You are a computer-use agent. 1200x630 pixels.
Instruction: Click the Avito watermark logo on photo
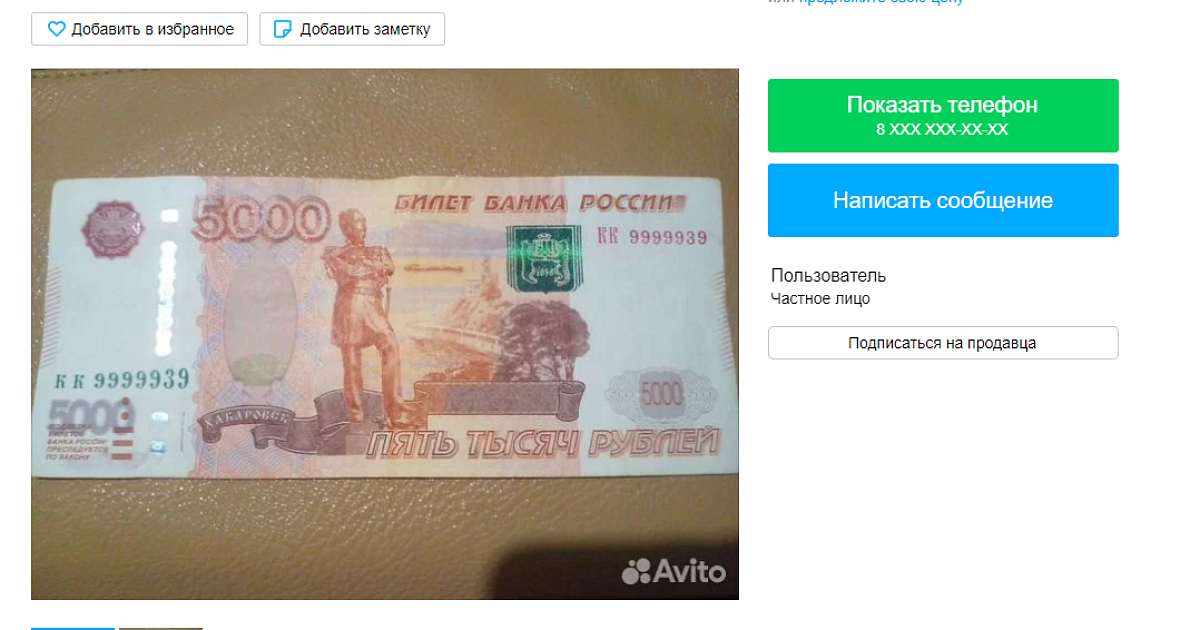[x=673, y=571]
